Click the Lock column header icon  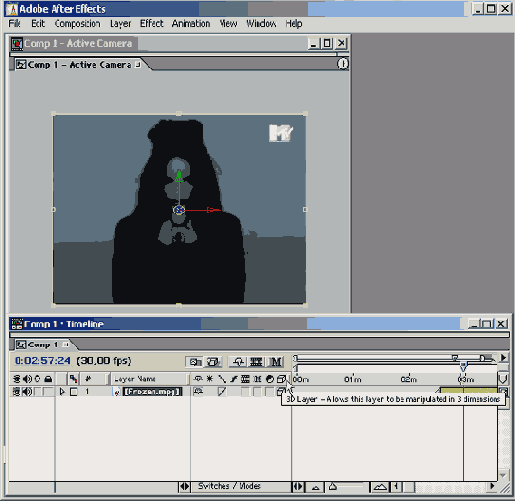coord(48,379)
